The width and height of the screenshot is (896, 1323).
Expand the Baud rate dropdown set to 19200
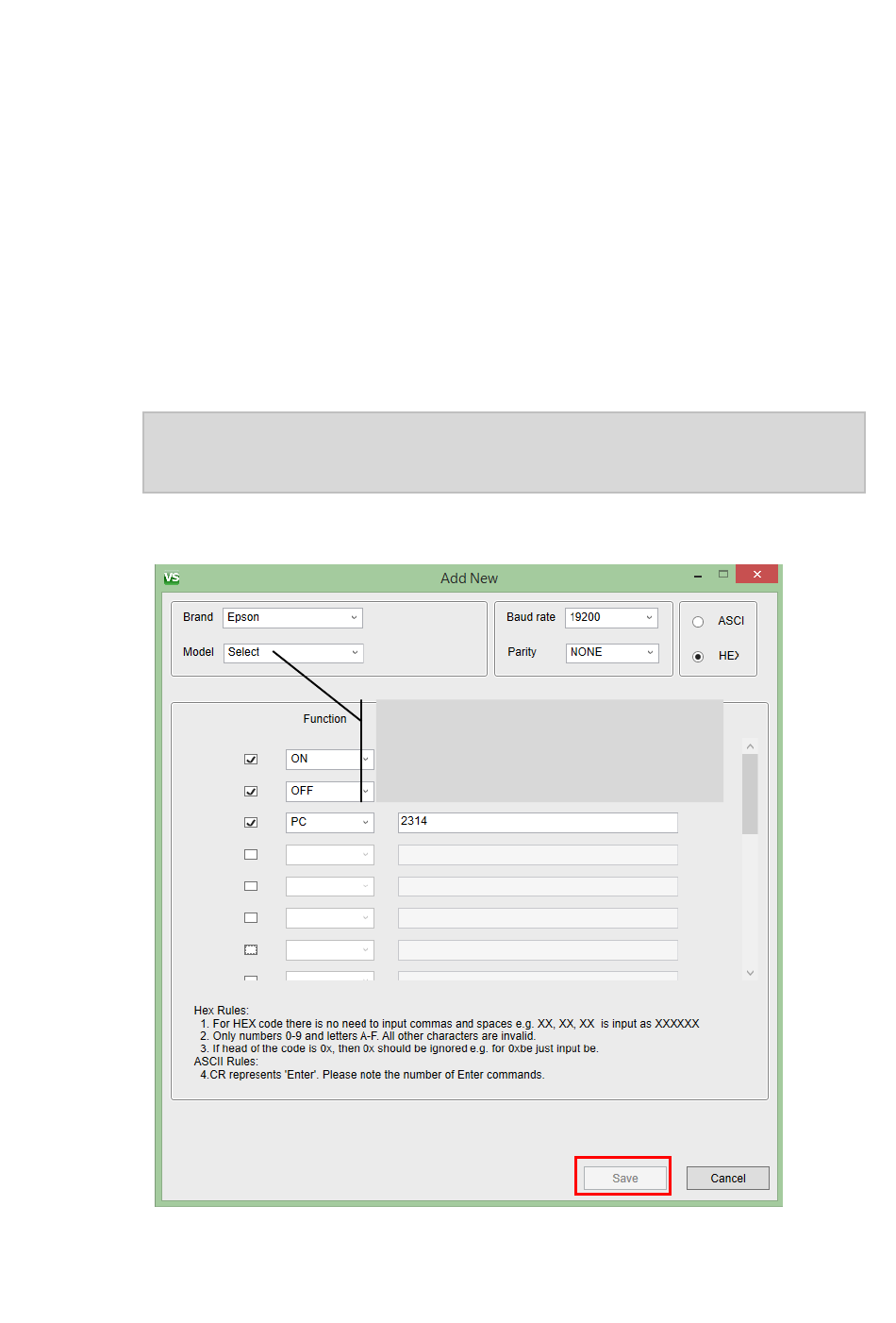pos(611,617)
